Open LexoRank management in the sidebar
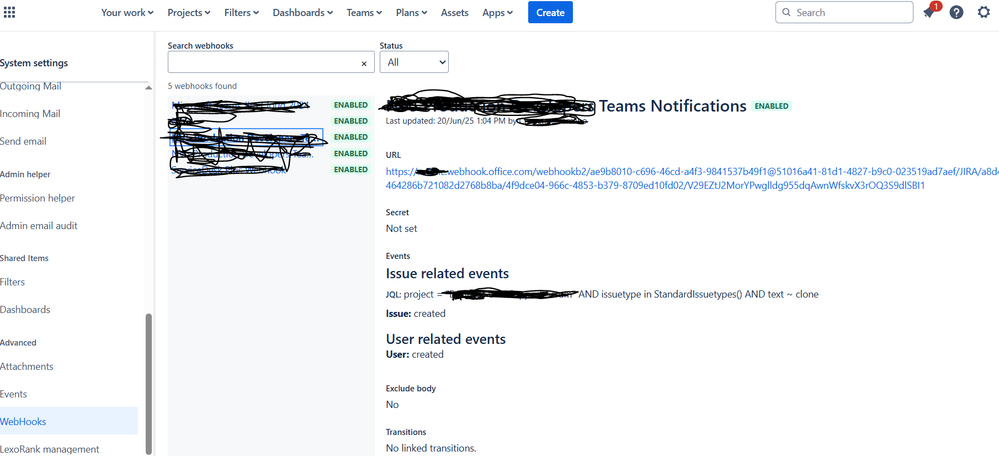Image resolution: width=999 pixels, height=456 pixels. pyautogui.click(x=50, y=449)
